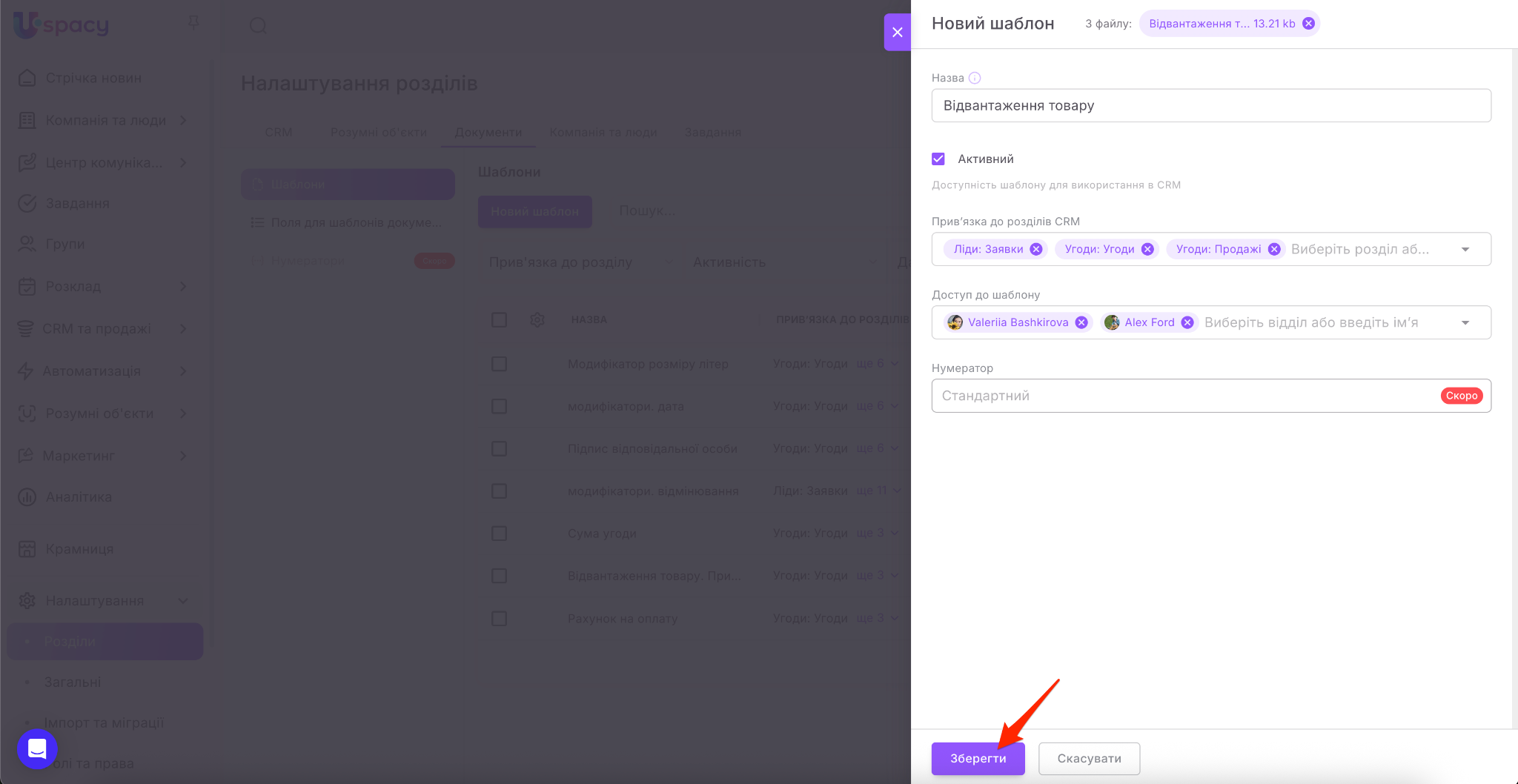1518x784 pixels.
Task: Check the box for 'Рахунок на оплату' row
Action: pyautogui.click(x=500, y=619)
